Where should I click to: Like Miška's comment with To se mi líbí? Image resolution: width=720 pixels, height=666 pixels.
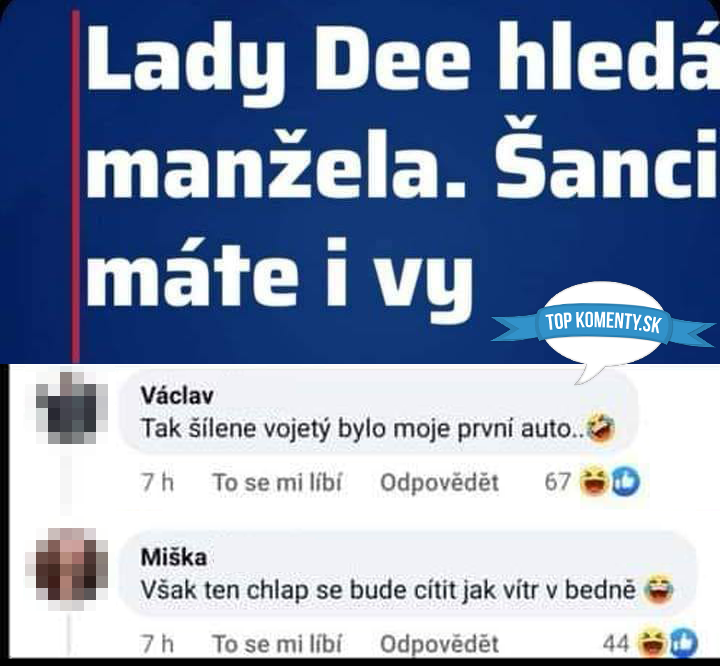pos(277,643)
